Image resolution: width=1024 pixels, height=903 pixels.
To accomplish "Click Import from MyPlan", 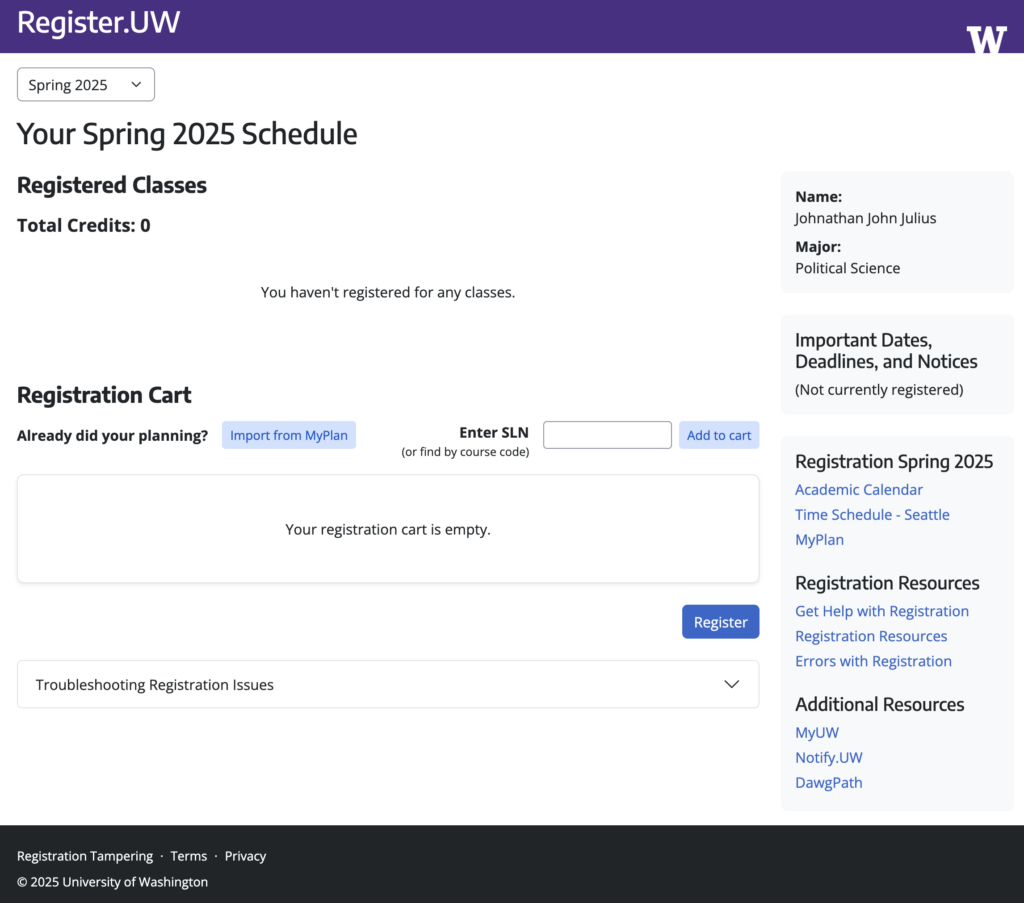I will pos(288,434).
